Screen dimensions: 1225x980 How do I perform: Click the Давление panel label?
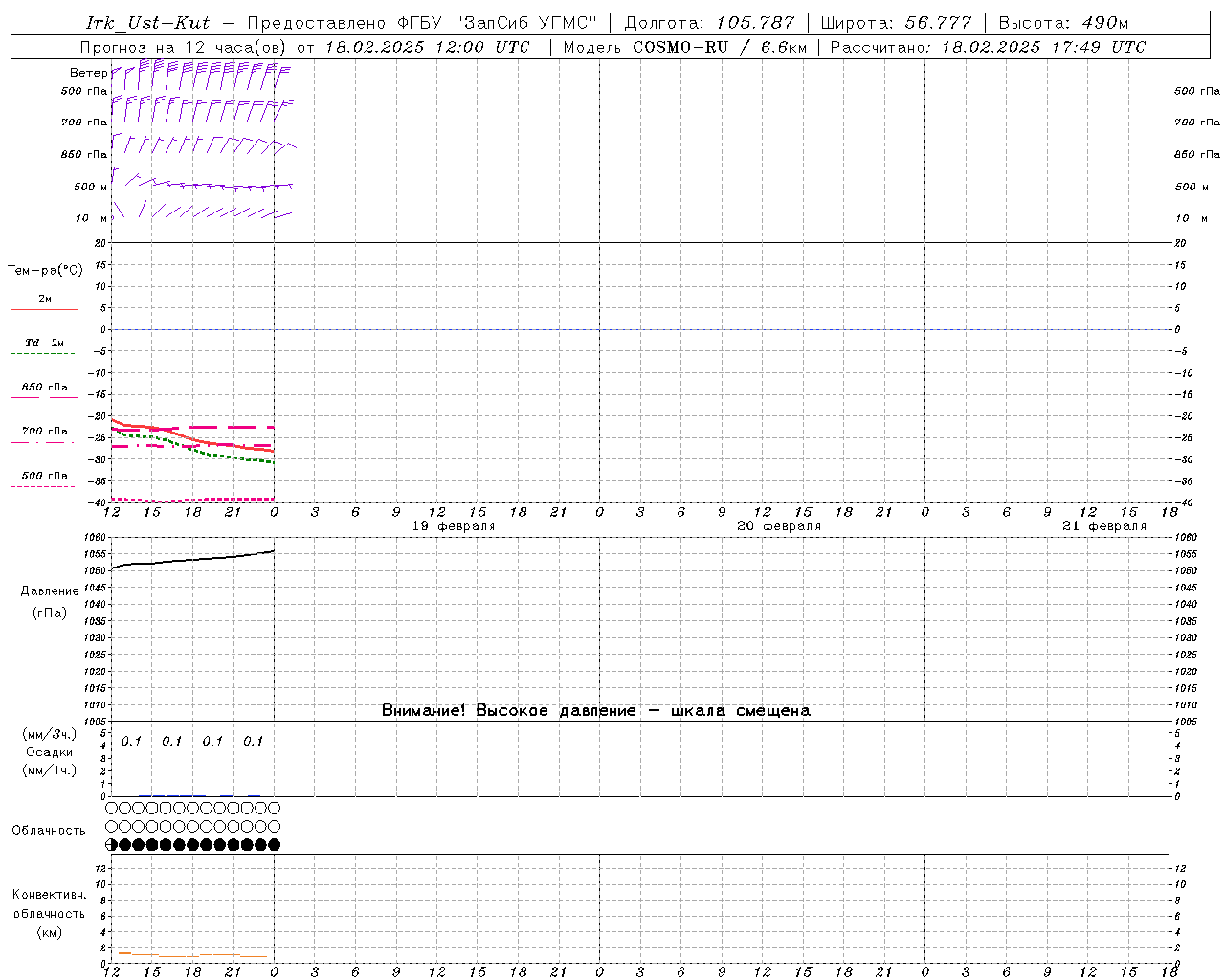pyautogui.click(x=50, y=591)
